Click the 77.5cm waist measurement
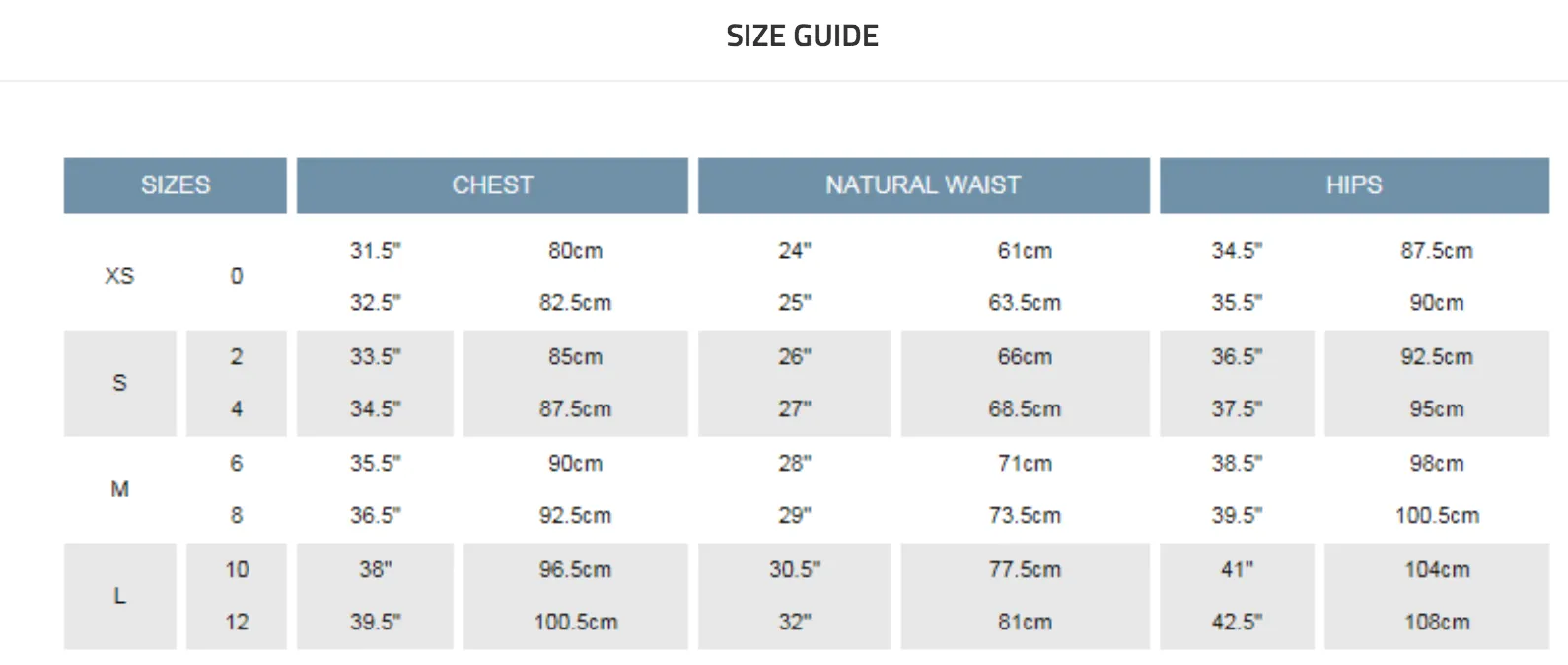 coord(1025,569)
